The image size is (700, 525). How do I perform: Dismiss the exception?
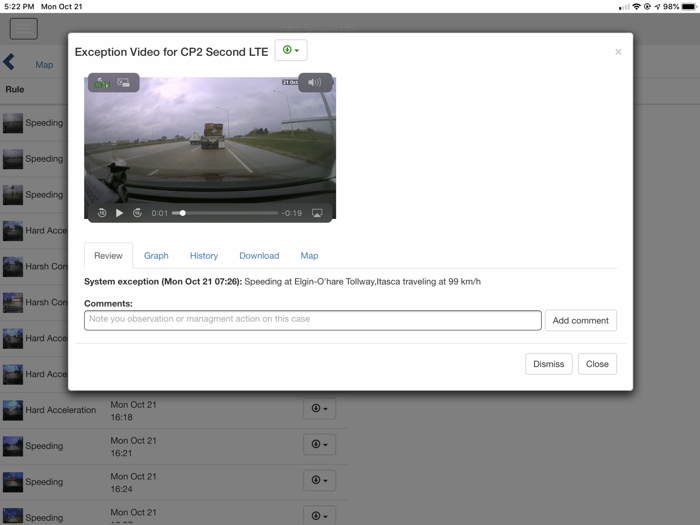[549, 364]
